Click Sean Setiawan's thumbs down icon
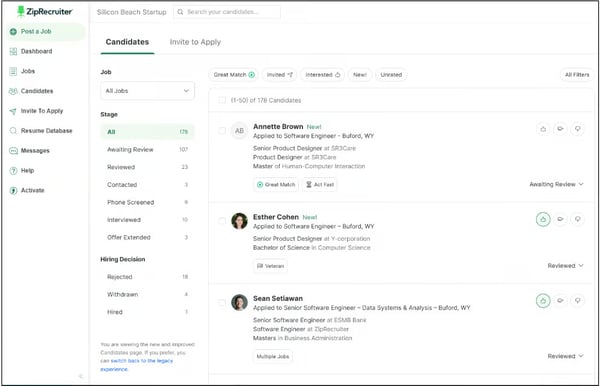 [x=577, y=301]
